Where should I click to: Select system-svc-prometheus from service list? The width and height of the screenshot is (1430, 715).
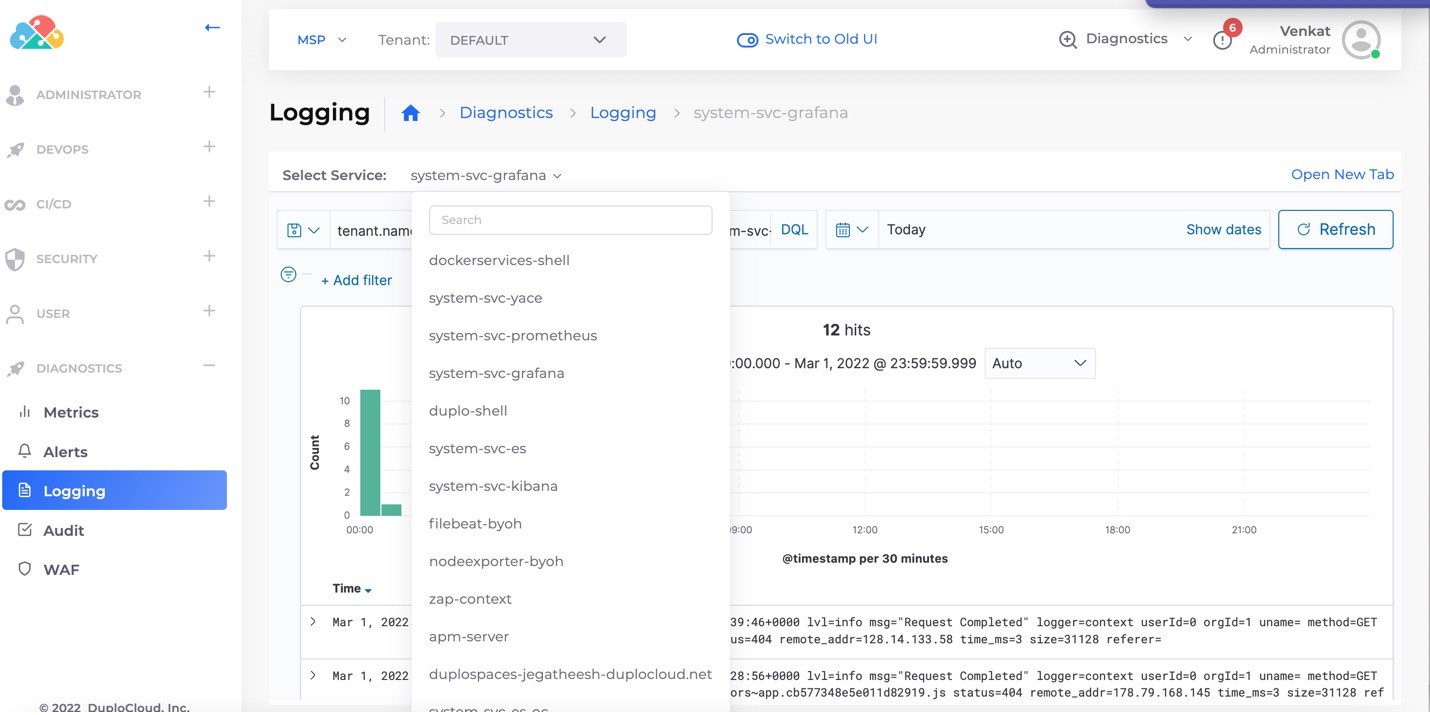point(512,335)
